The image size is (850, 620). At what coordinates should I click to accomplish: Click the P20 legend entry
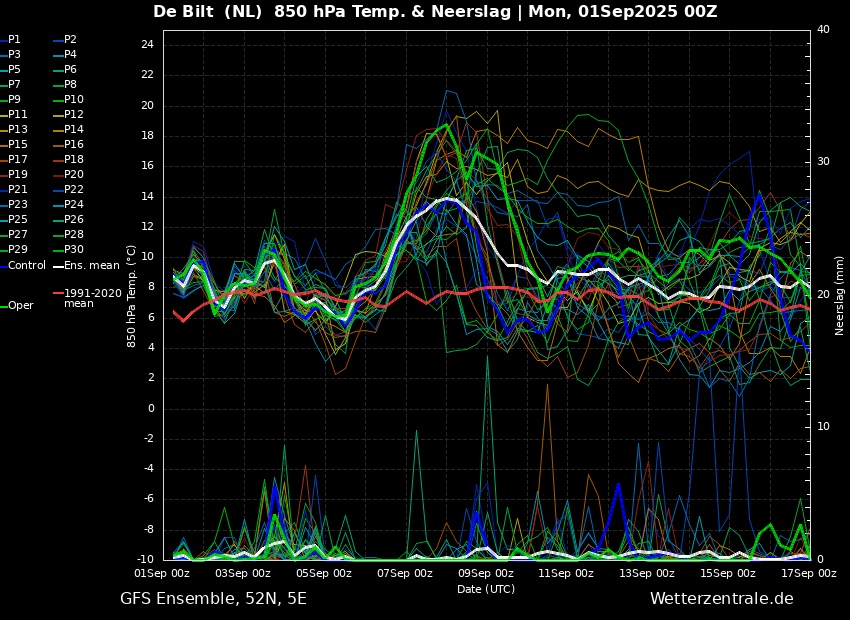(74, 174)
